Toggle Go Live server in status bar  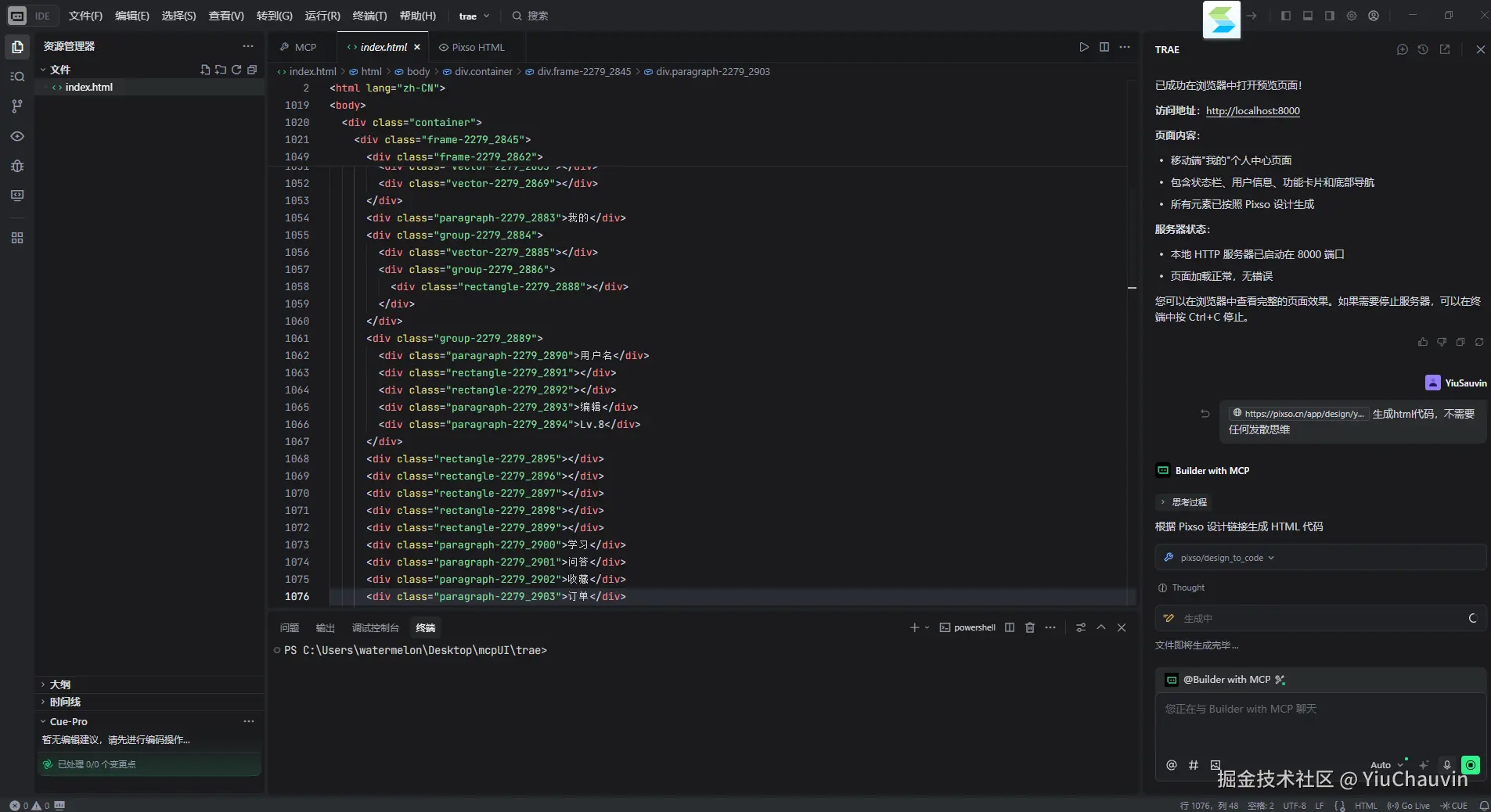coord(1409,806)
